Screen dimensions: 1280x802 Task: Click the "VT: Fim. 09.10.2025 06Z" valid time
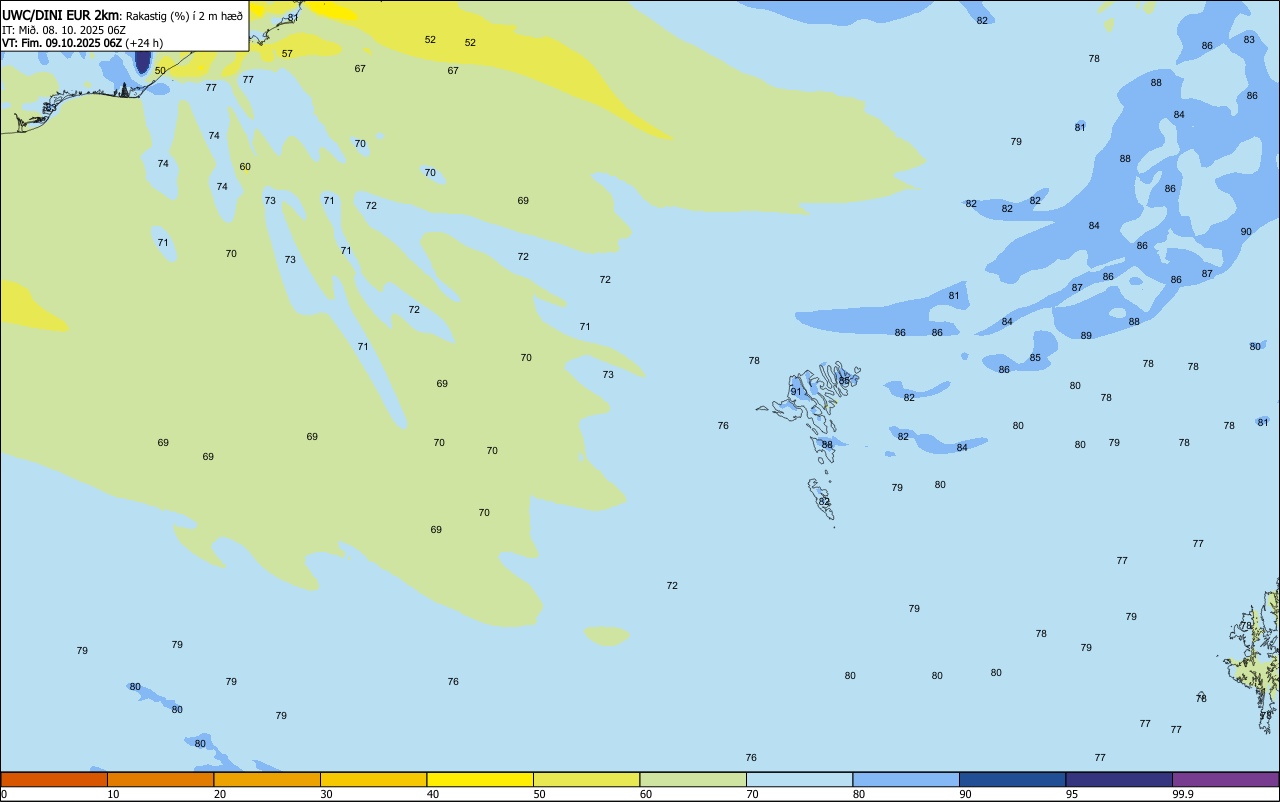click(x=62, y=43)
